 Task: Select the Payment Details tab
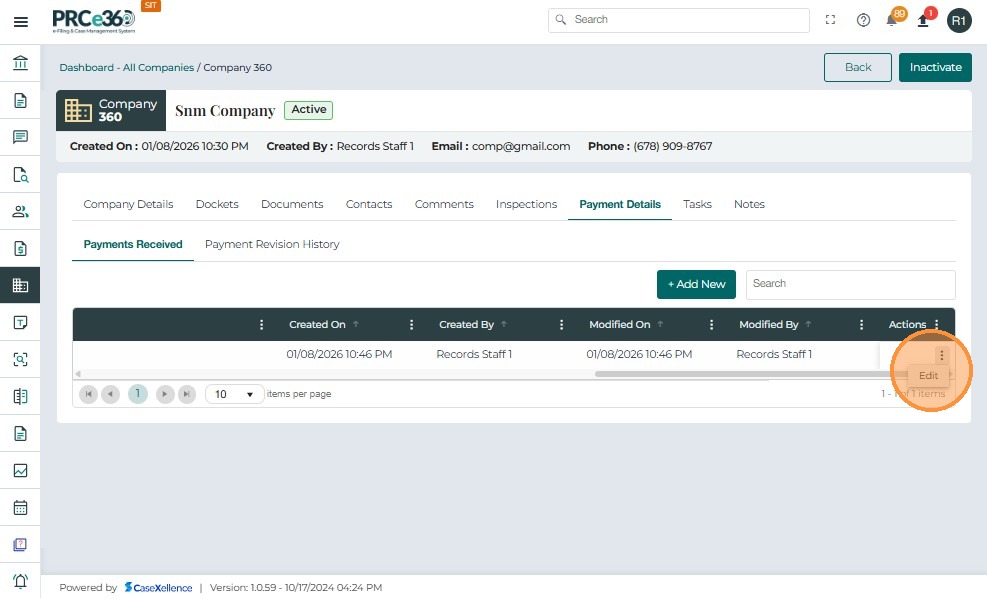tap(620, 204)
